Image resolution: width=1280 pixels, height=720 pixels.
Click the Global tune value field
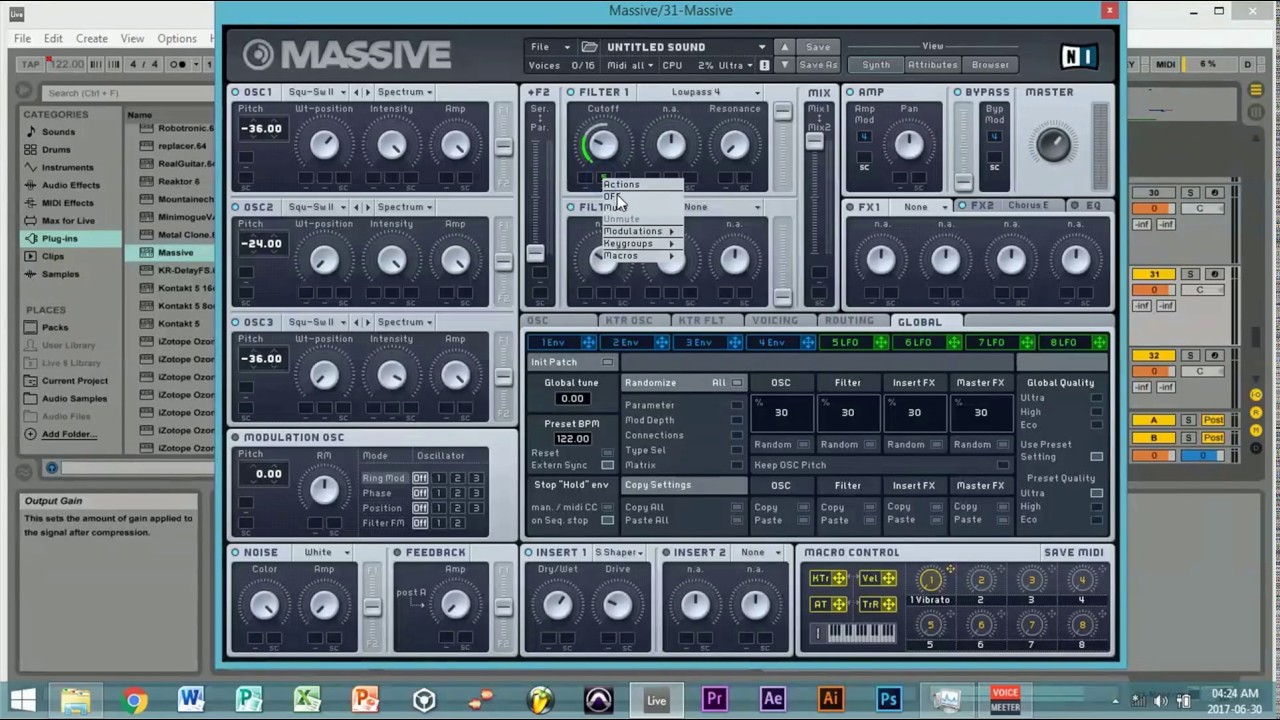[x=572, y=399]
